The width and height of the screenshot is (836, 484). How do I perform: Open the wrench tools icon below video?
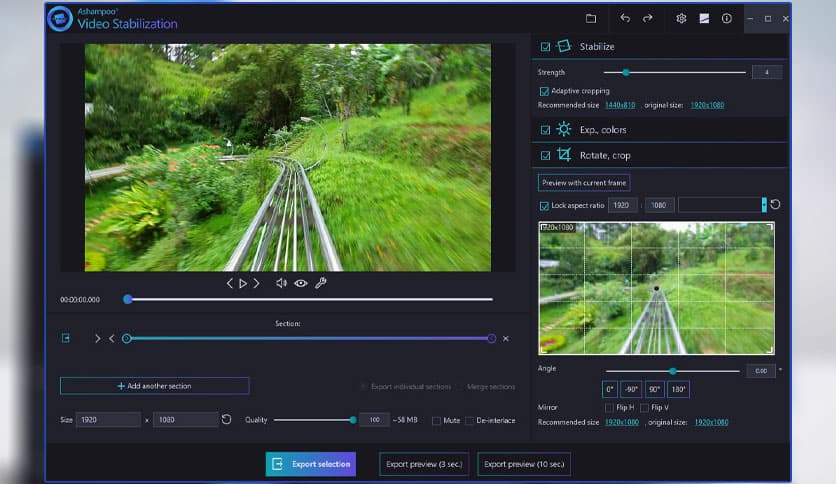pyautogui.click(x=320, y=283)
